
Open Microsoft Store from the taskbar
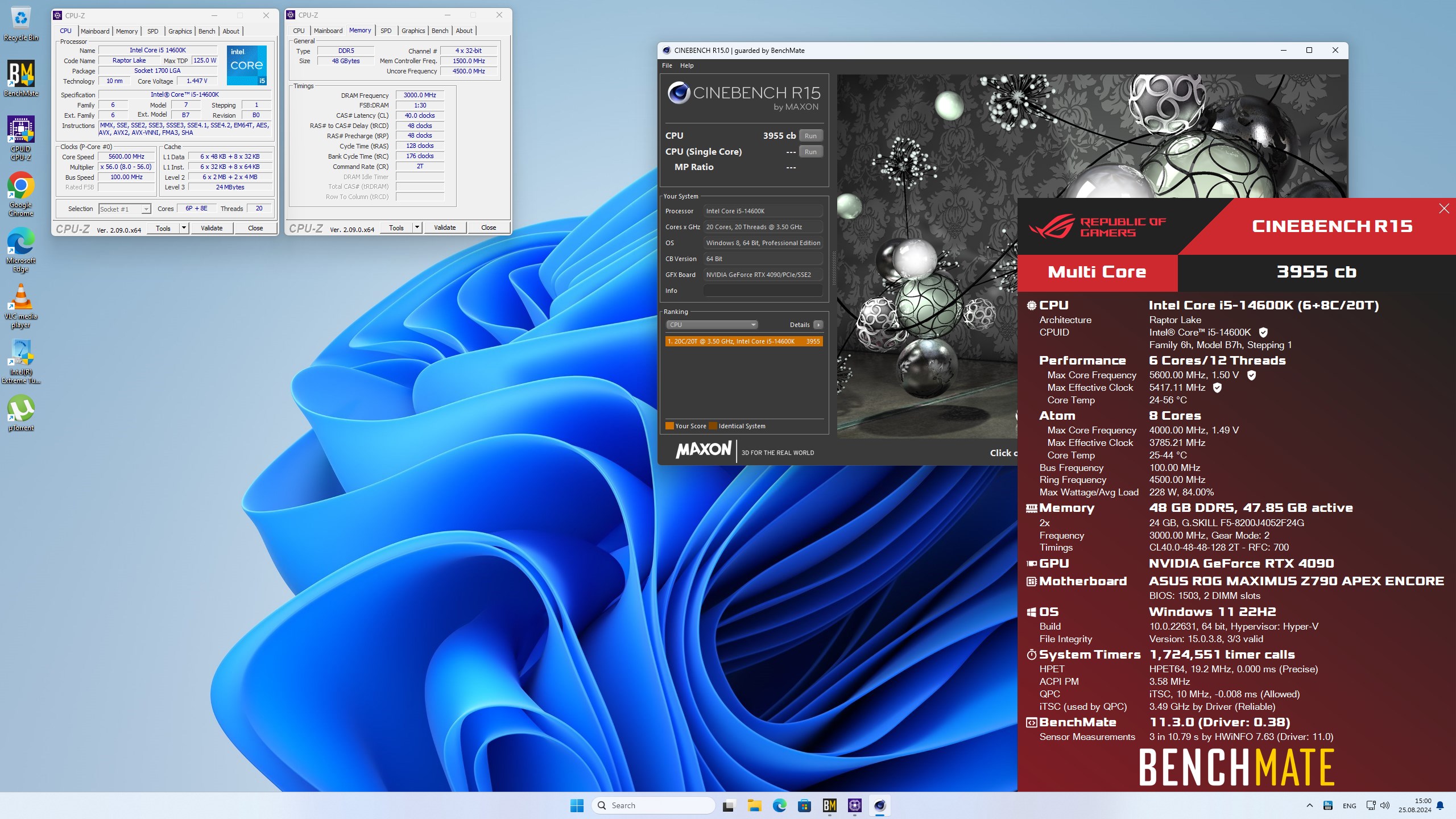tap(804, 805)
